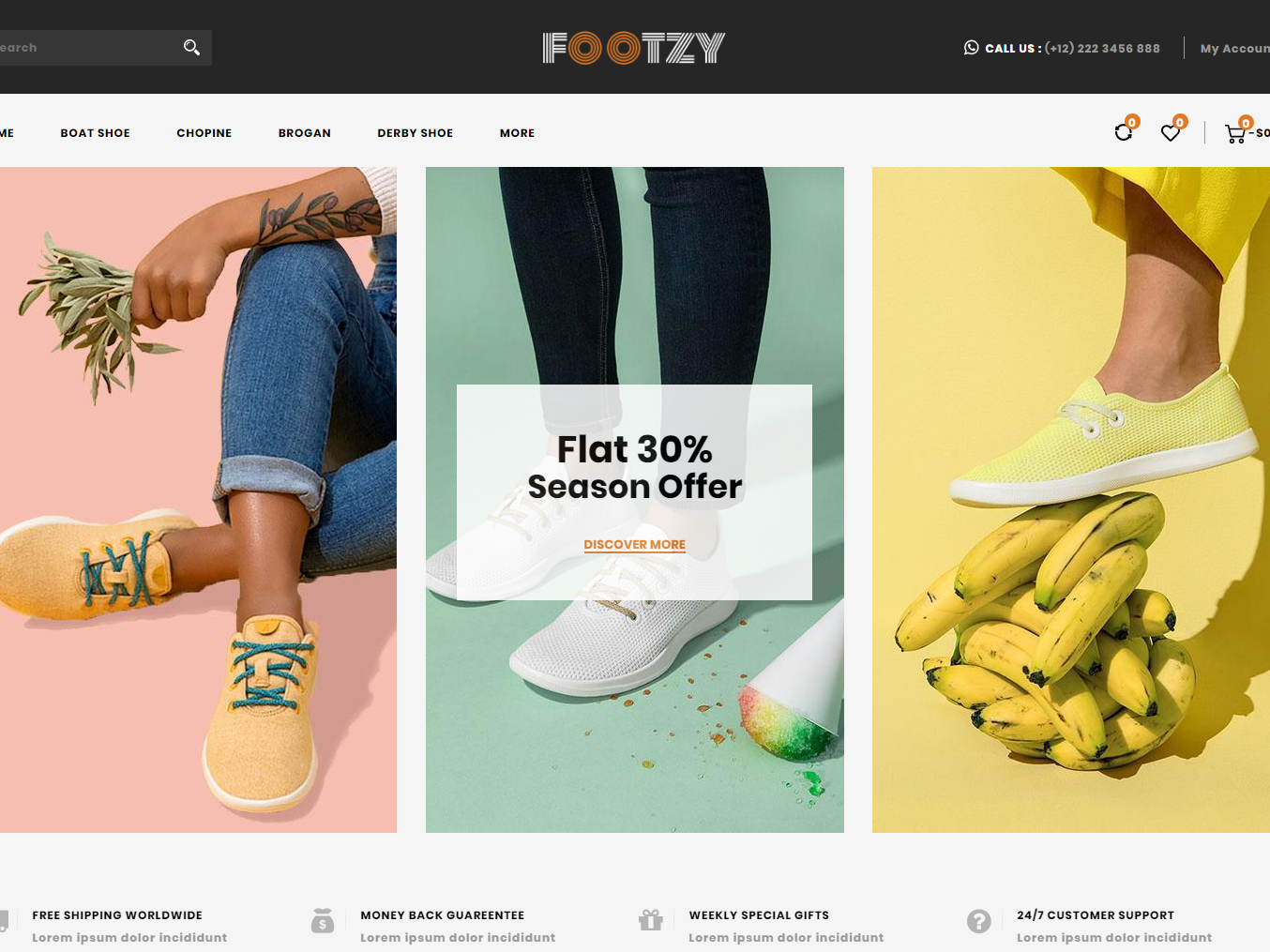The height and width of the screenshot is (952, 1270).
Task: Expand the More menu
Action: pos(517,133)
